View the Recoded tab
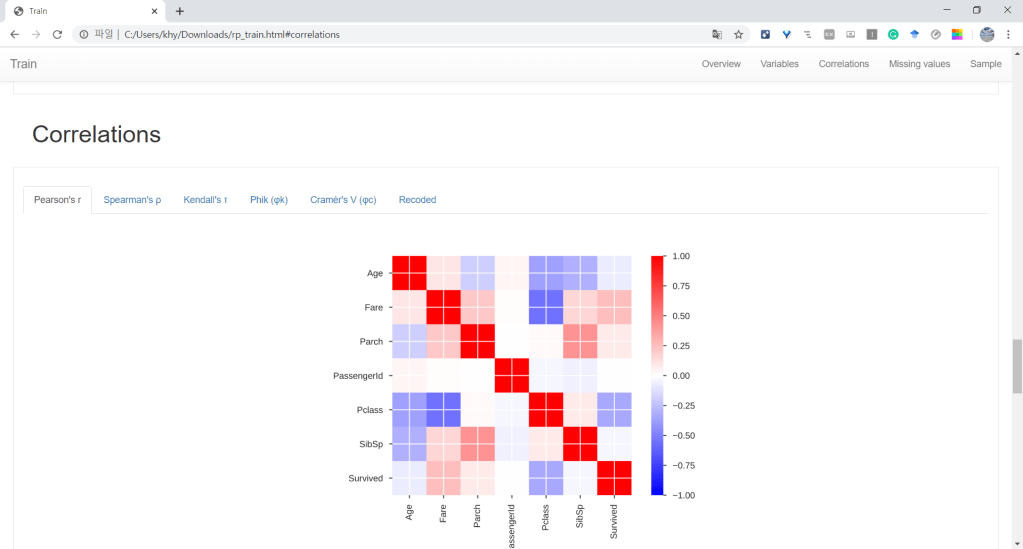 point(417,200)
